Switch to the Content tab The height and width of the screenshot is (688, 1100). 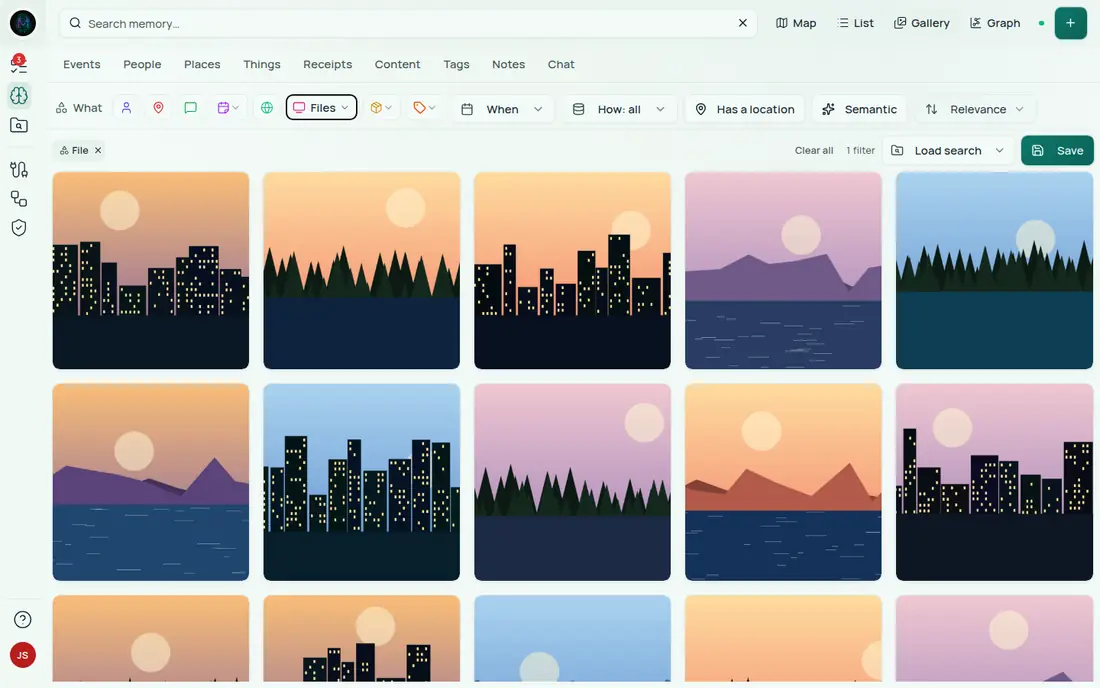click(397, 64)
